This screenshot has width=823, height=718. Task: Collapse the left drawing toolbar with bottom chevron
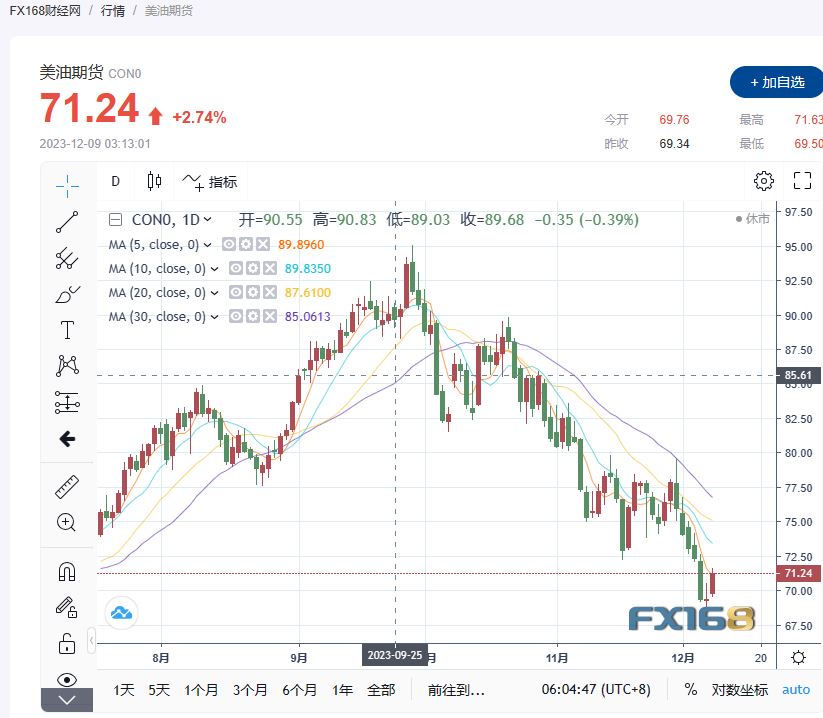[67, 701]
